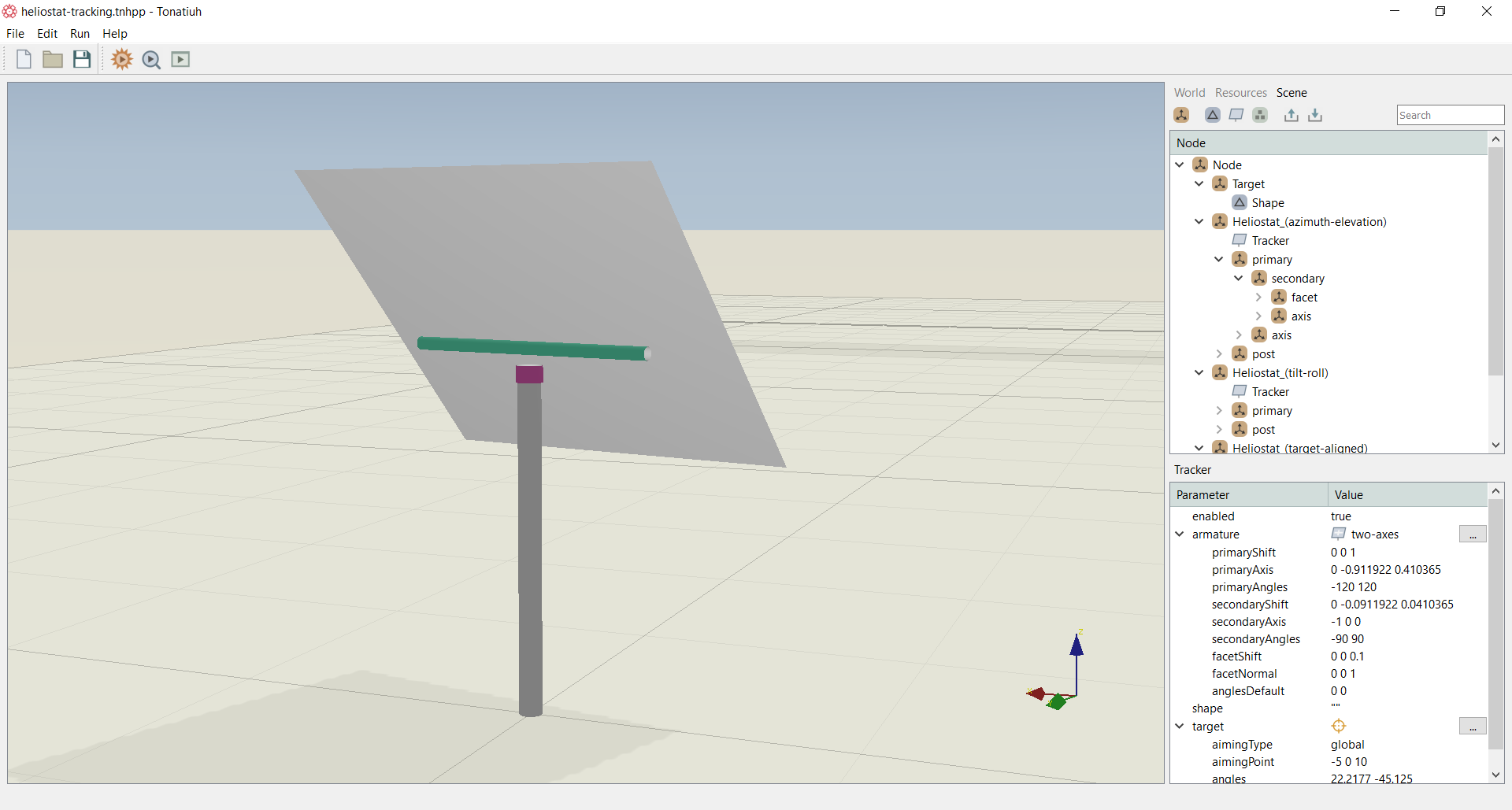Switch to the Resources tab
The image size is (1512, 810).
[1241, 93]
